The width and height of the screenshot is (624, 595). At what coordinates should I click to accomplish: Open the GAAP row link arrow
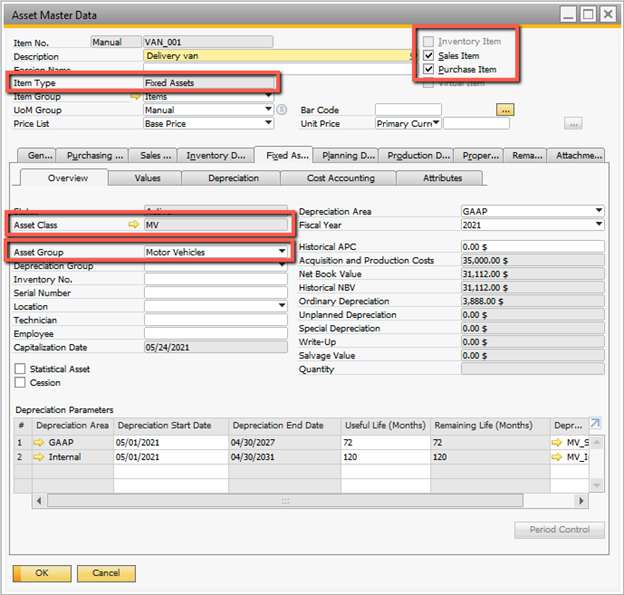coord(39,442)
